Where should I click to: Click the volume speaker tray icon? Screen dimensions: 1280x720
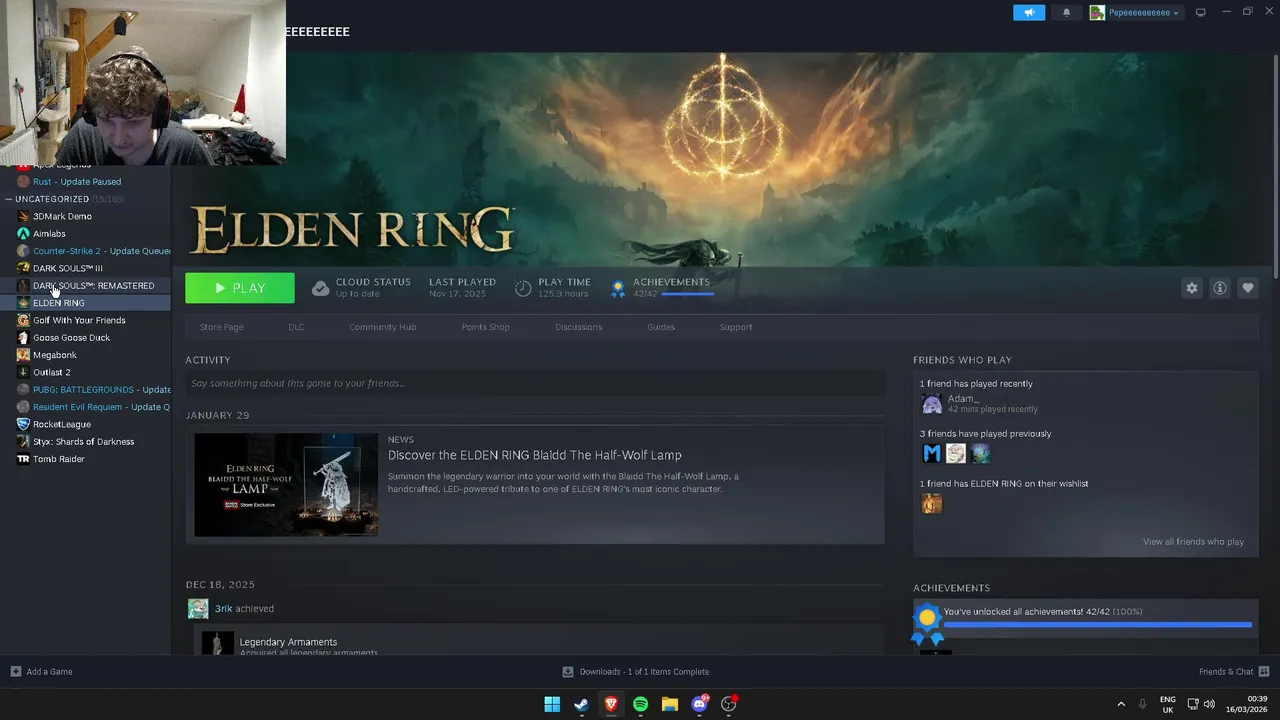[1209, 704]
